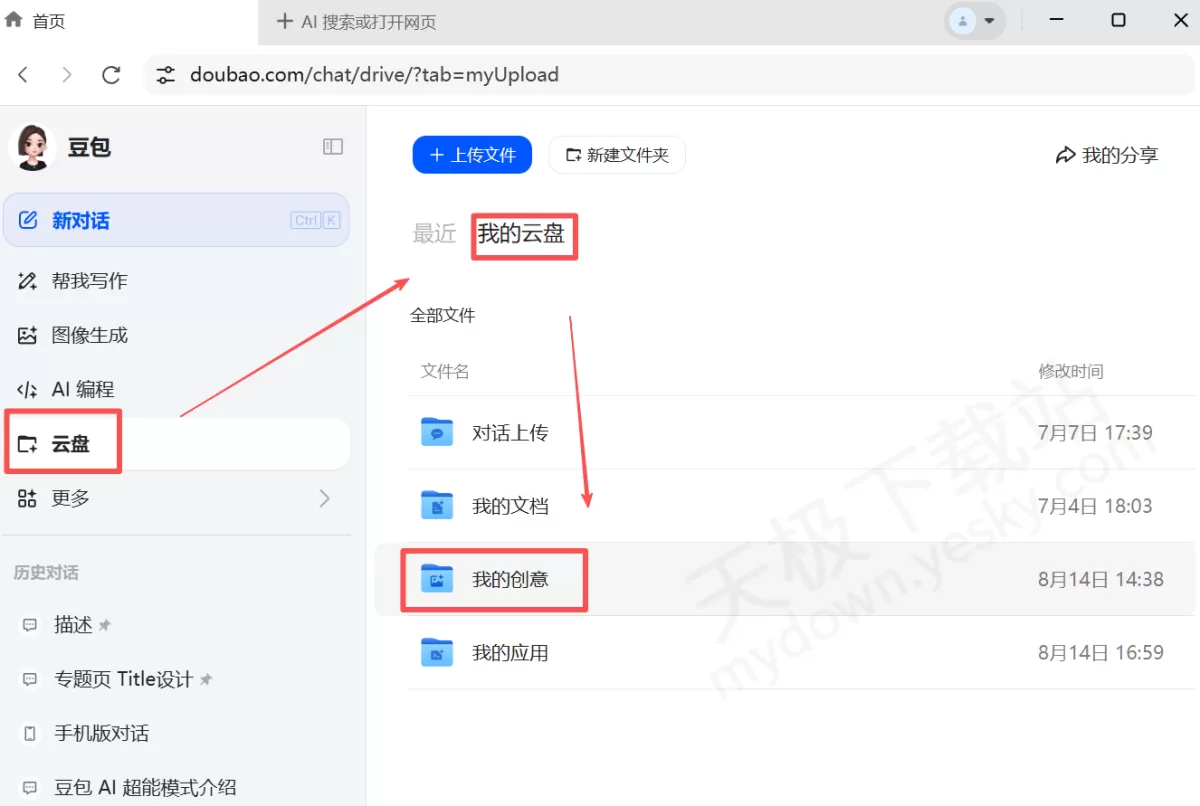The image size is (1200, 806).
Task: Click date 8月14日 16:59
Action: (x=1101, y=653)
